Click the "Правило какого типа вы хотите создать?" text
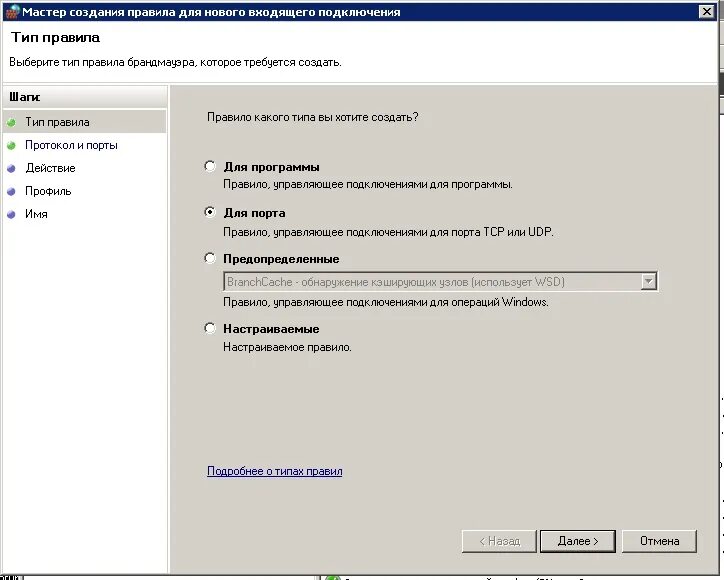 [x=313, y=117]
